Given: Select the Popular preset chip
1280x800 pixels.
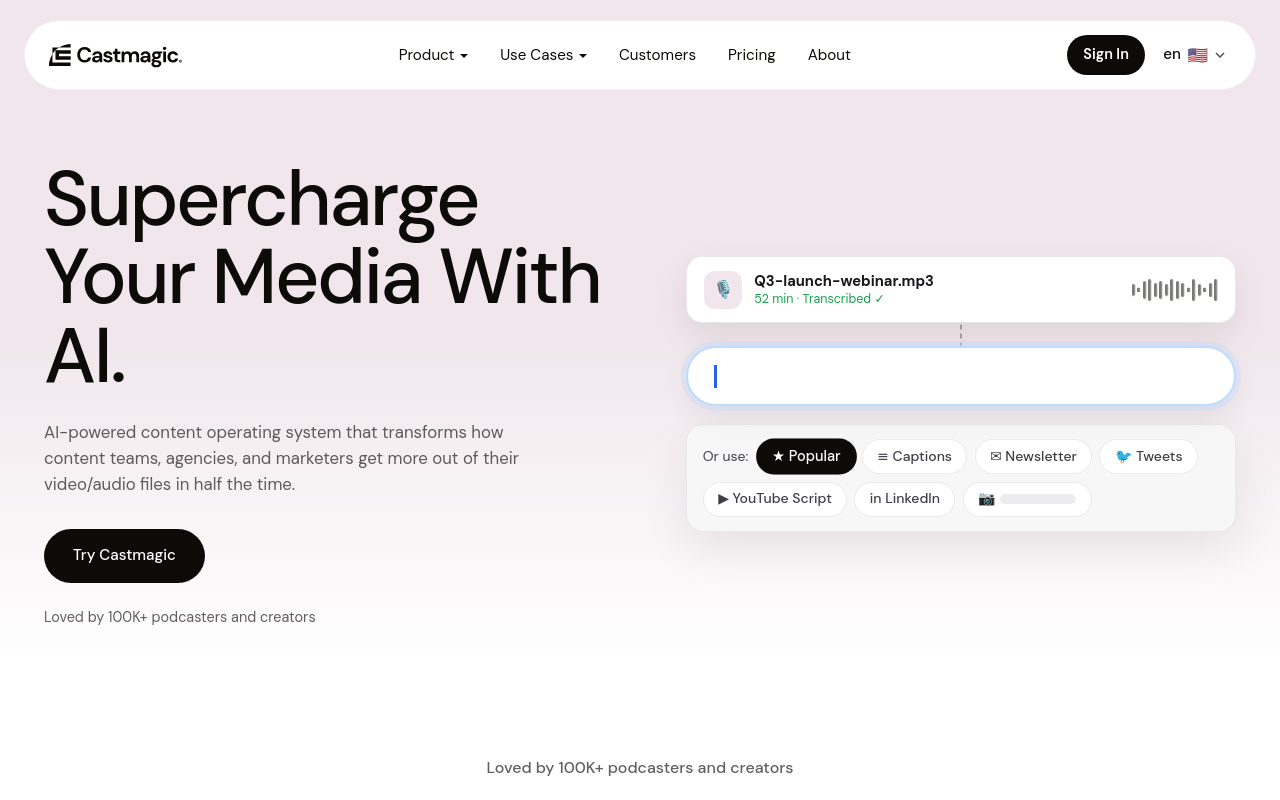Looking at the screenshot, I should tap(806, 457).
